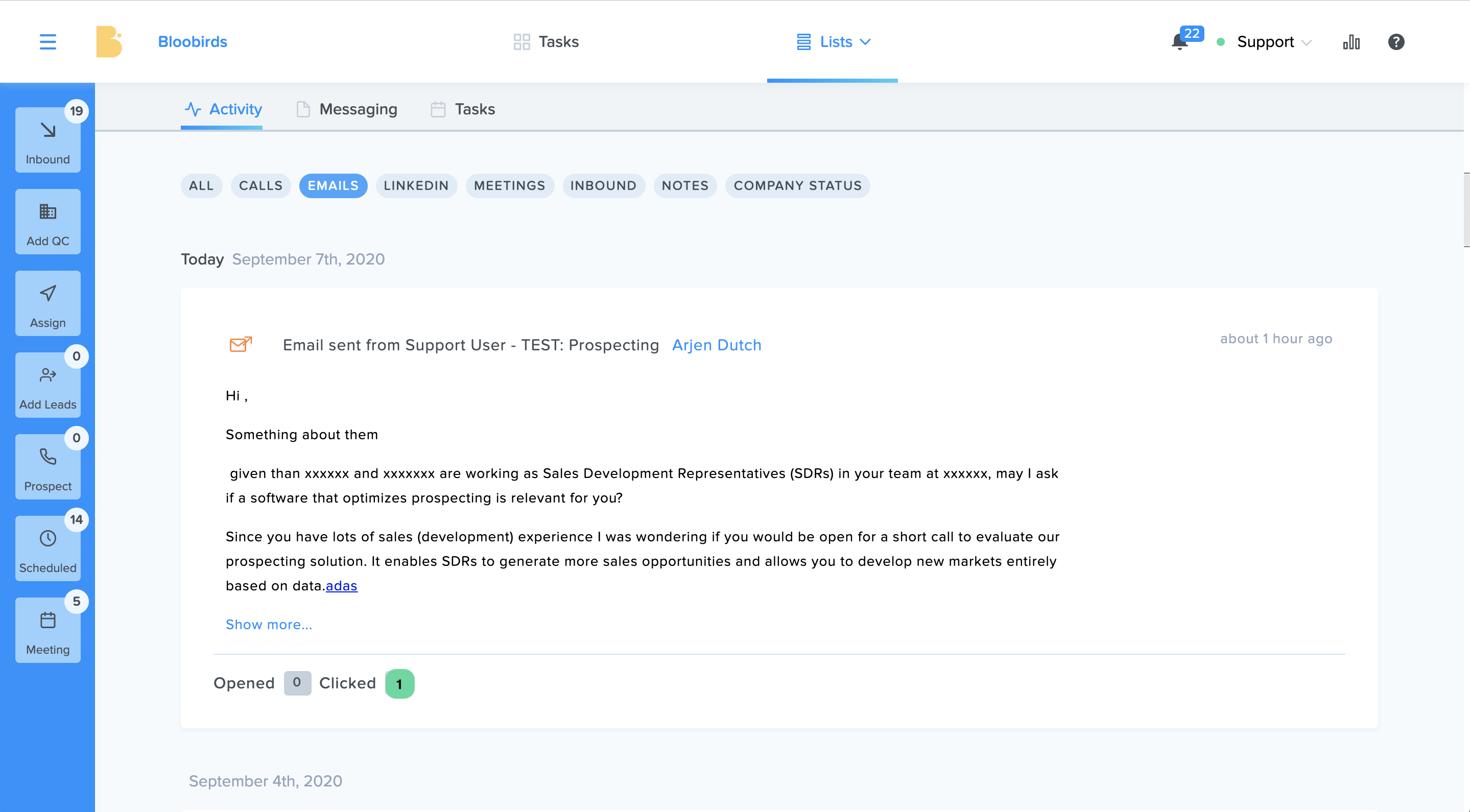Filter activity by COMPANY STATUS
The width and height of the screenshot is (1470, 812).
797,185
